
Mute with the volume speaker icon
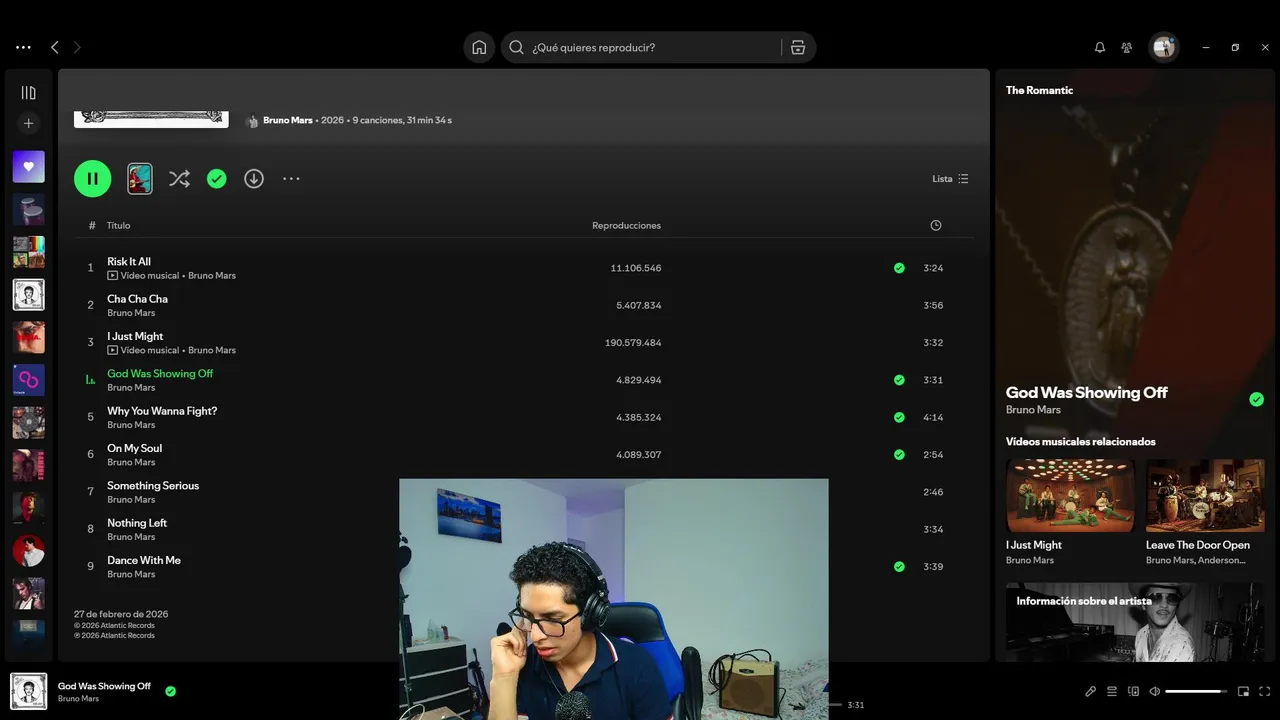(x=1155, y=691)
